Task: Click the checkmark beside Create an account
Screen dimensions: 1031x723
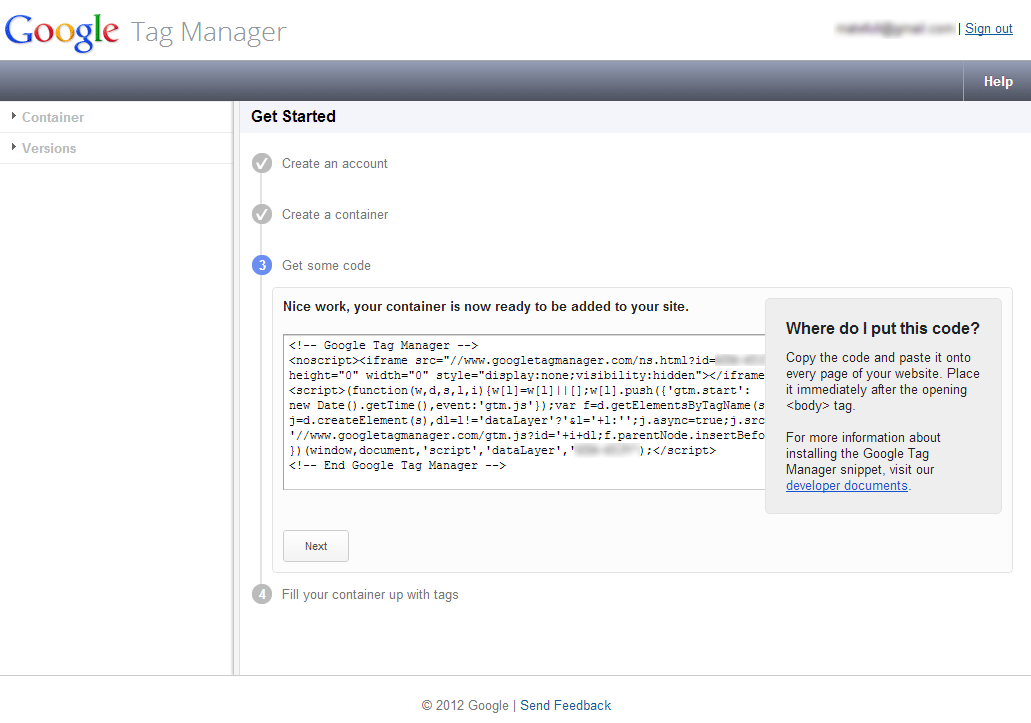Action: click(262, 163)
